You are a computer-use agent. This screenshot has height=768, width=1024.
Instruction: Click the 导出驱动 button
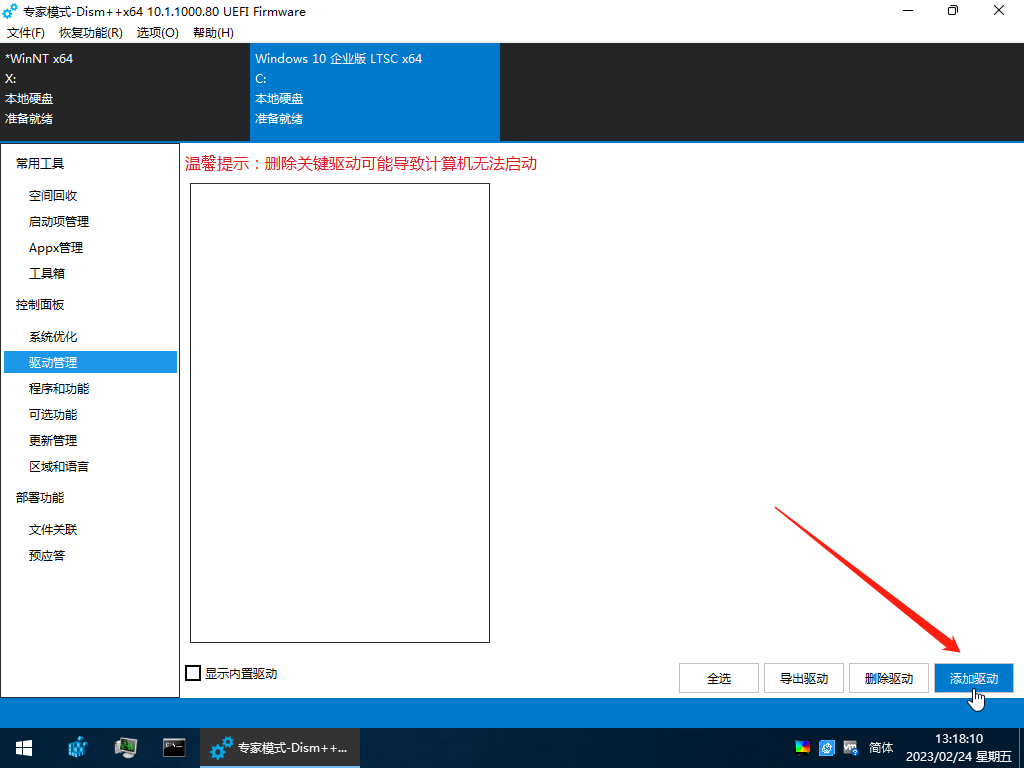(803, 678)
